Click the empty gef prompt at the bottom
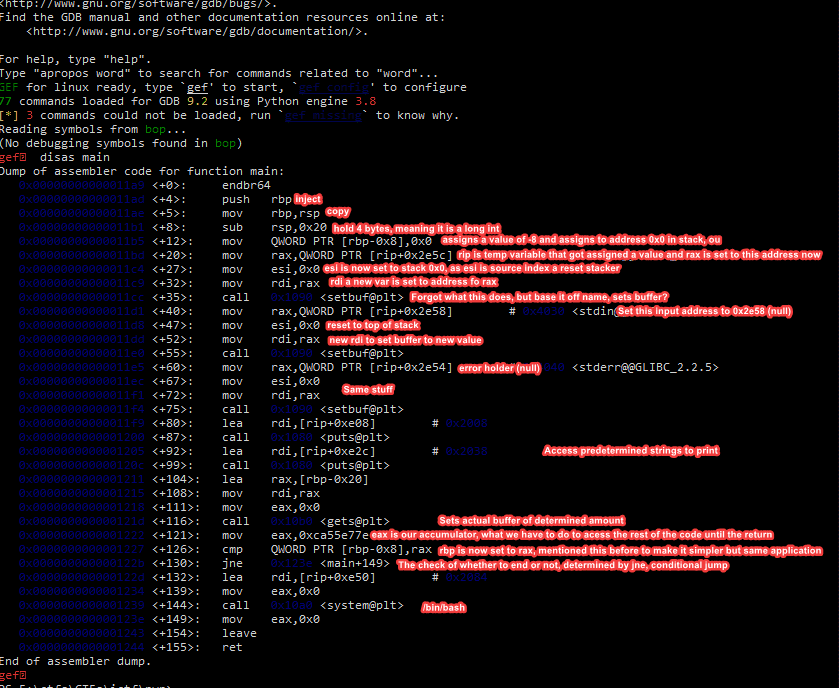 [x=19, y=675]
